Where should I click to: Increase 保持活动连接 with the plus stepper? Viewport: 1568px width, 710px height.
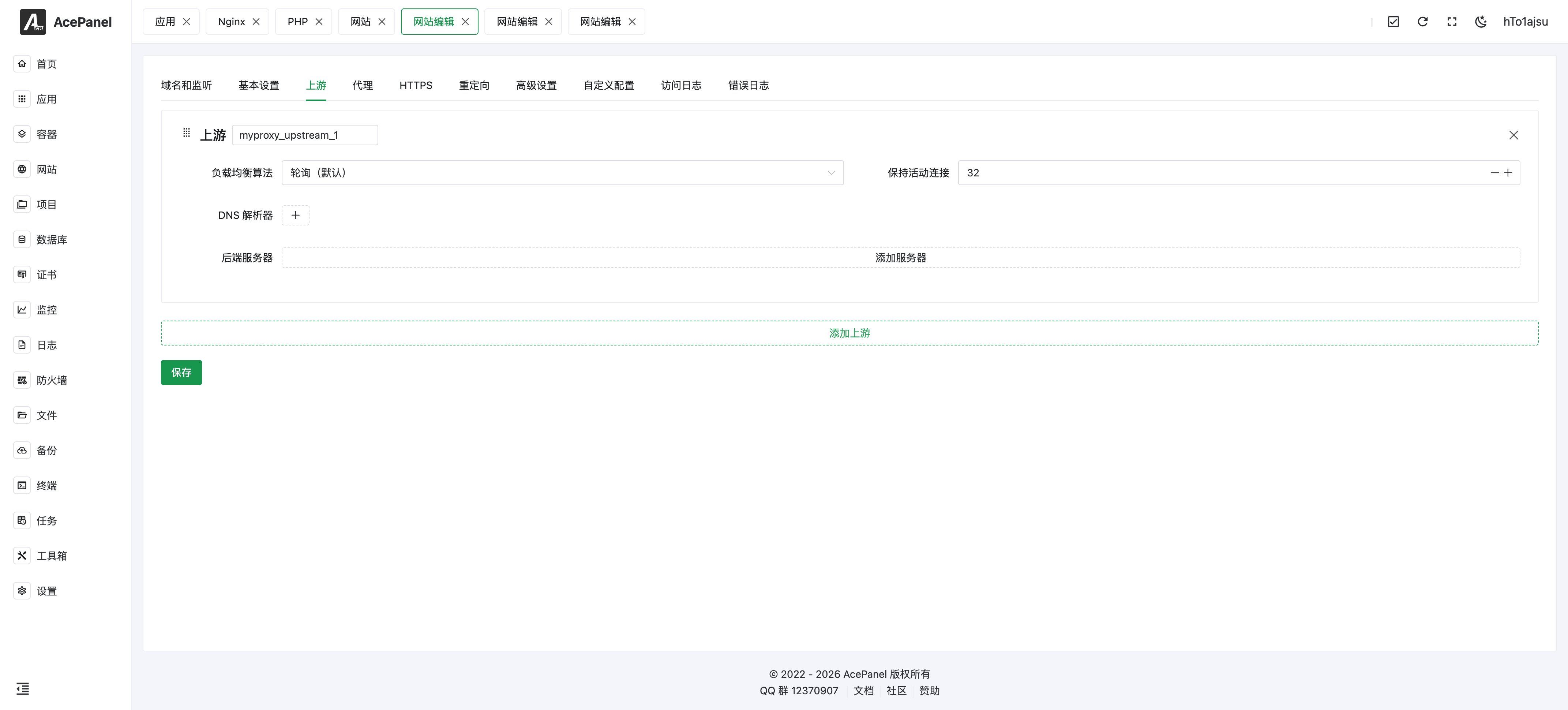tap(1508, 173)
